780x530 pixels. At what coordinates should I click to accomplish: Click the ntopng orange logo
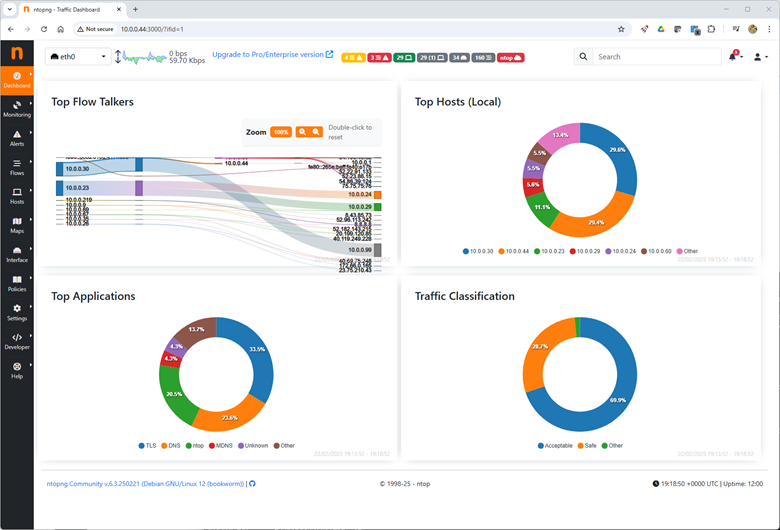(x=17, y=53)
